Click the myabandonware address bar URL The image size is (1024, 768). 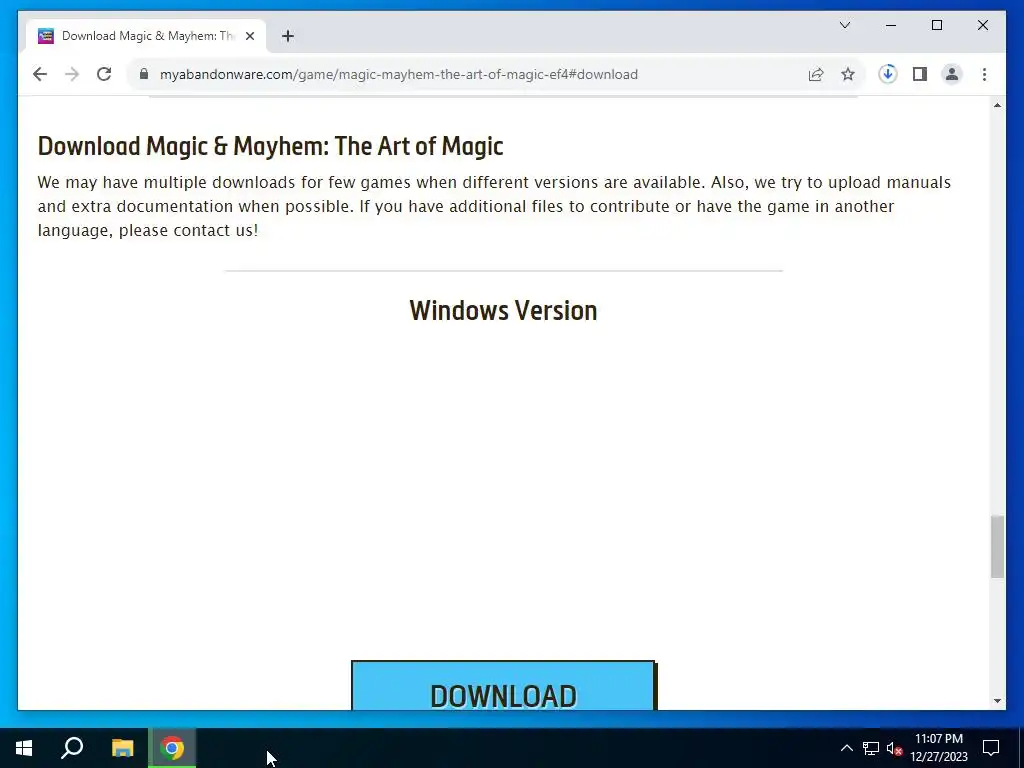398,74
